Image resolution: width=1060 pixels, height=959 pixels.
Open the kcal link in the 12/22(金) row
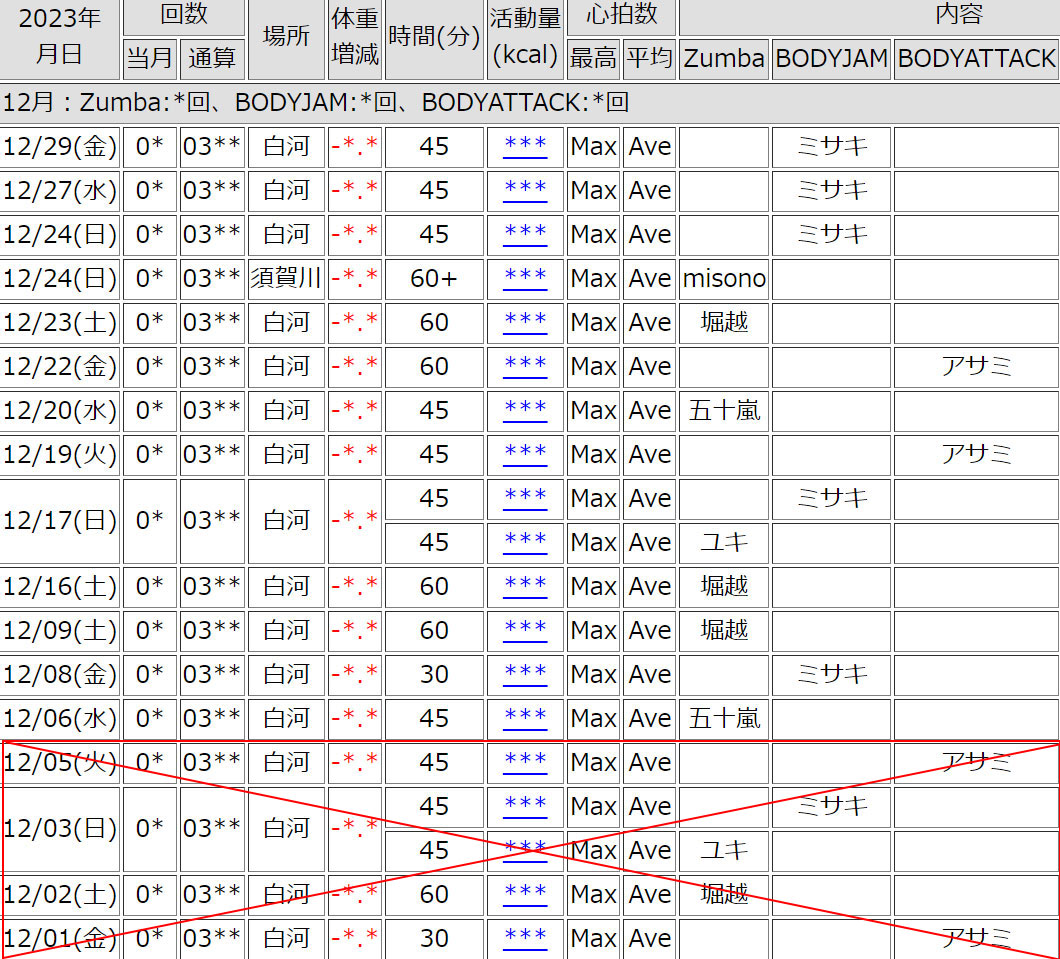(x=525, y=366)
